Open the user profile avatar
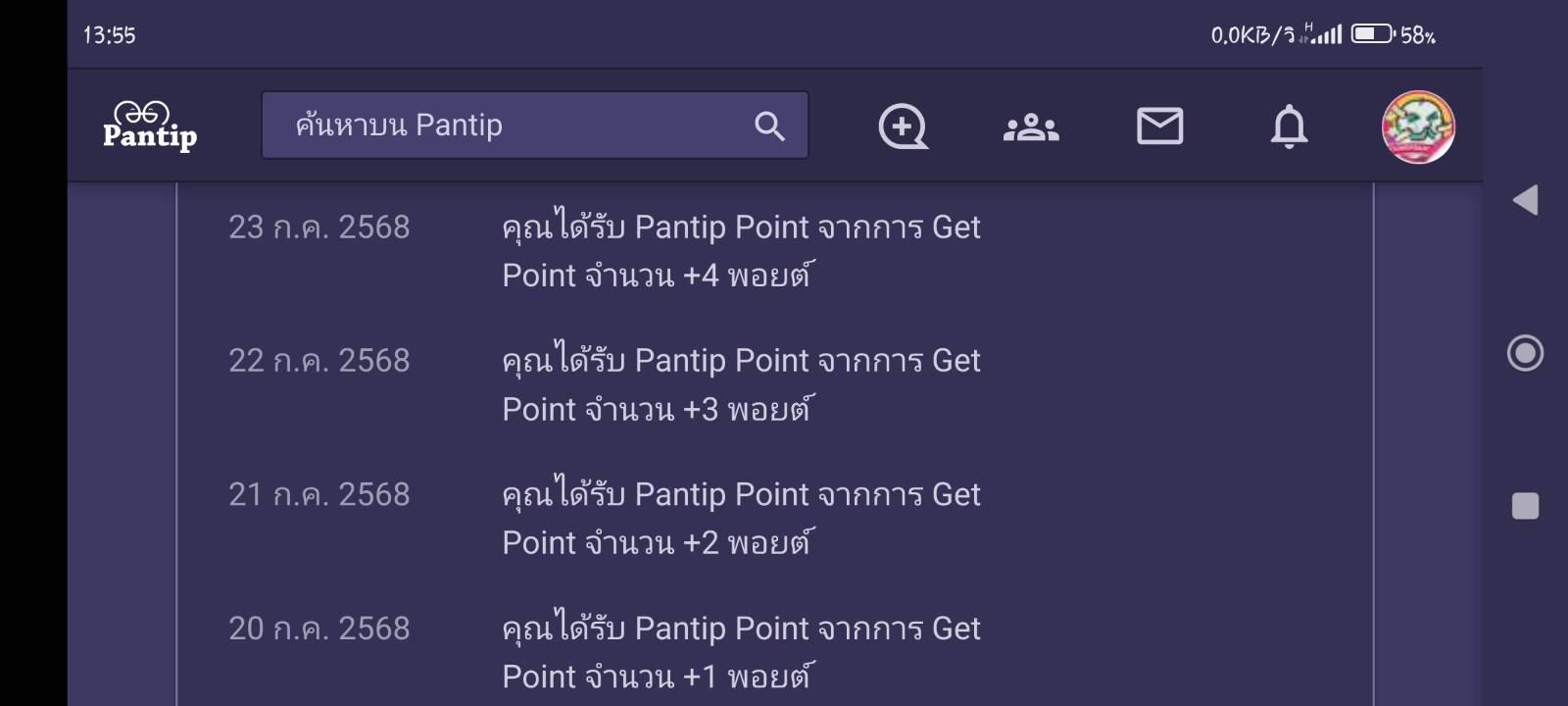The image size is (1568, 706). 1418,126
